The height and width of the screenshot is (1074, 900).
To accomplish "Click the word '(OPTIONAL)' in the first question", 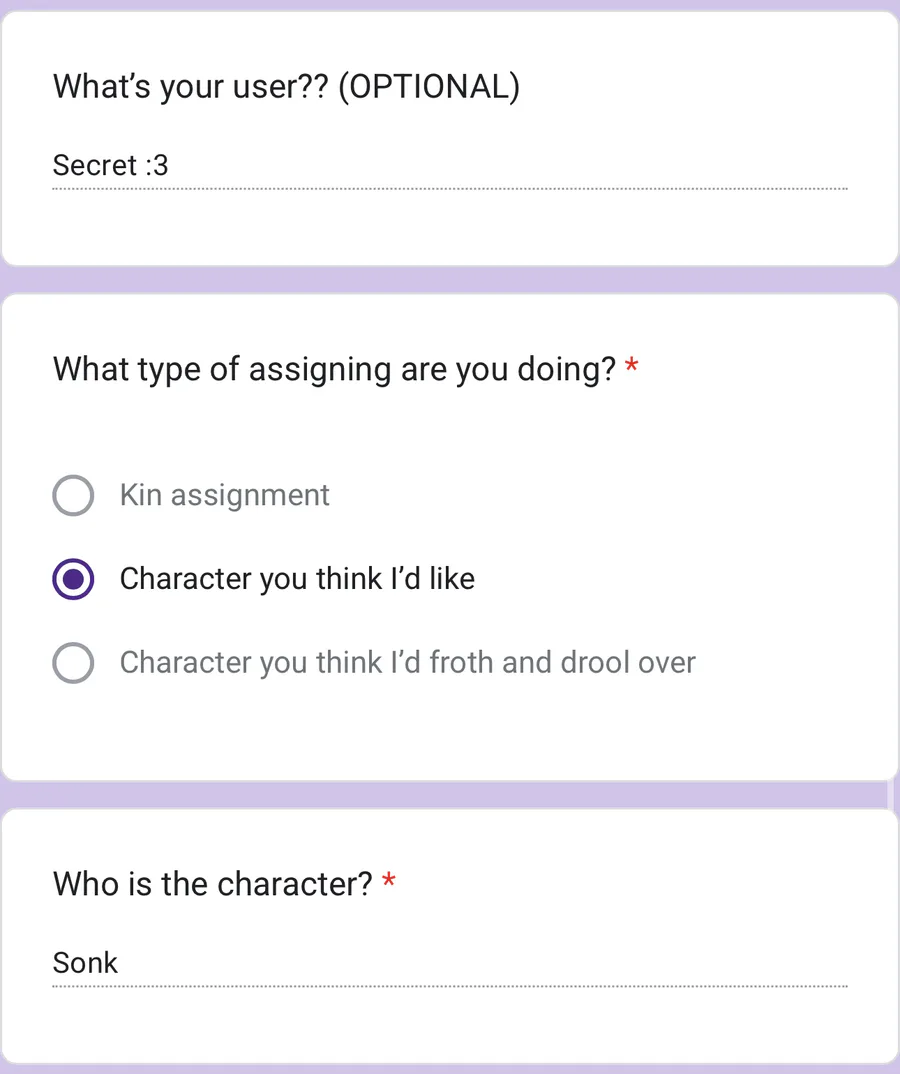I will pos(429,87).
